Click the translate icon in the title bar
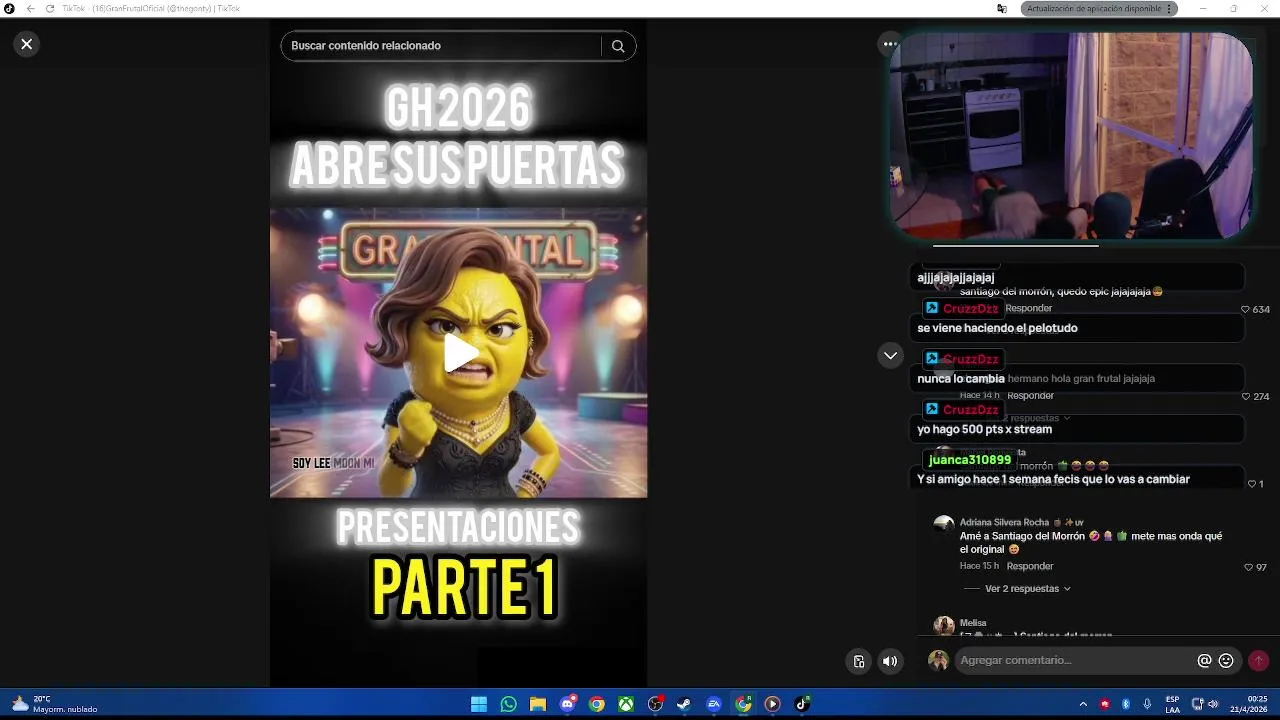Image resolution: width=1280 pixels, height=720 pixels. click(1002, 8)
